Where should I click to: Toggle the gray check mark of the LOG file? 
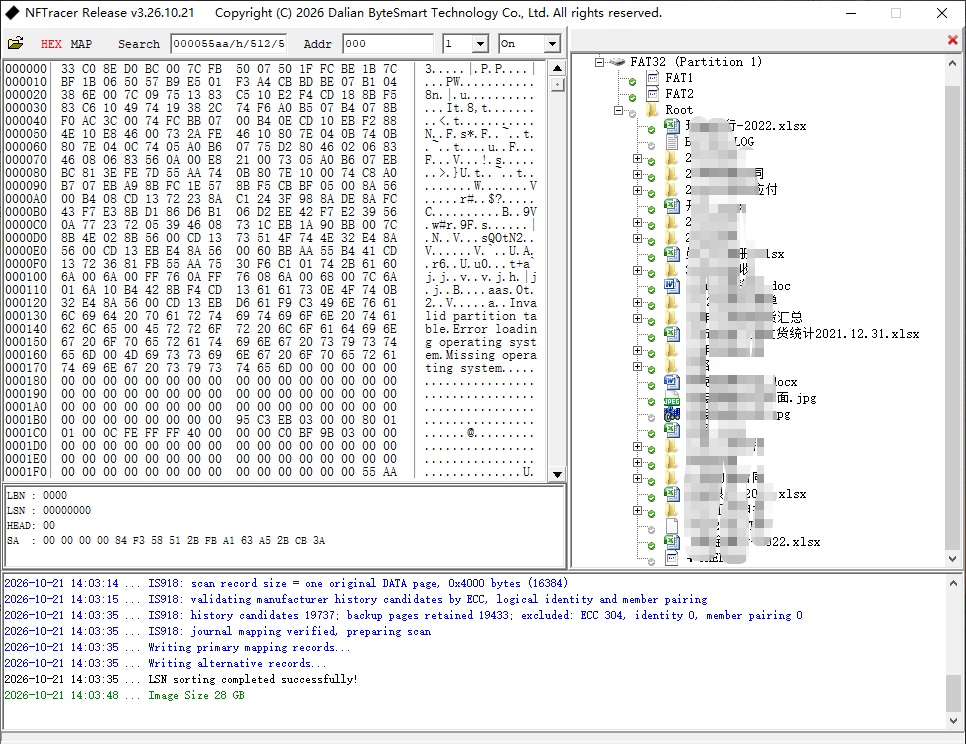pyautogui.click(x=651, y=146)
